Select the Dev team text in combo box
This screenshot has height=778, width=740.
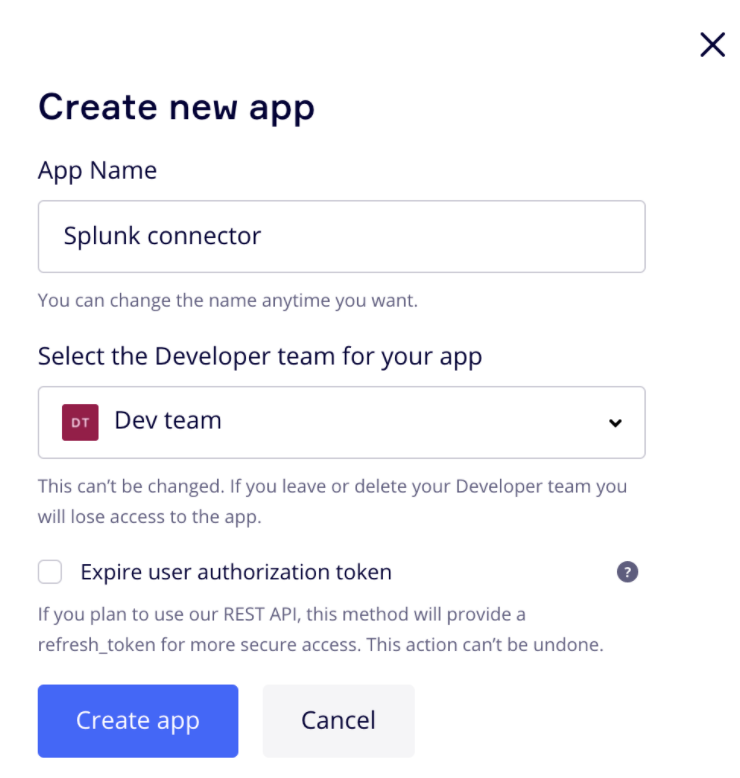tap(168, 420)
